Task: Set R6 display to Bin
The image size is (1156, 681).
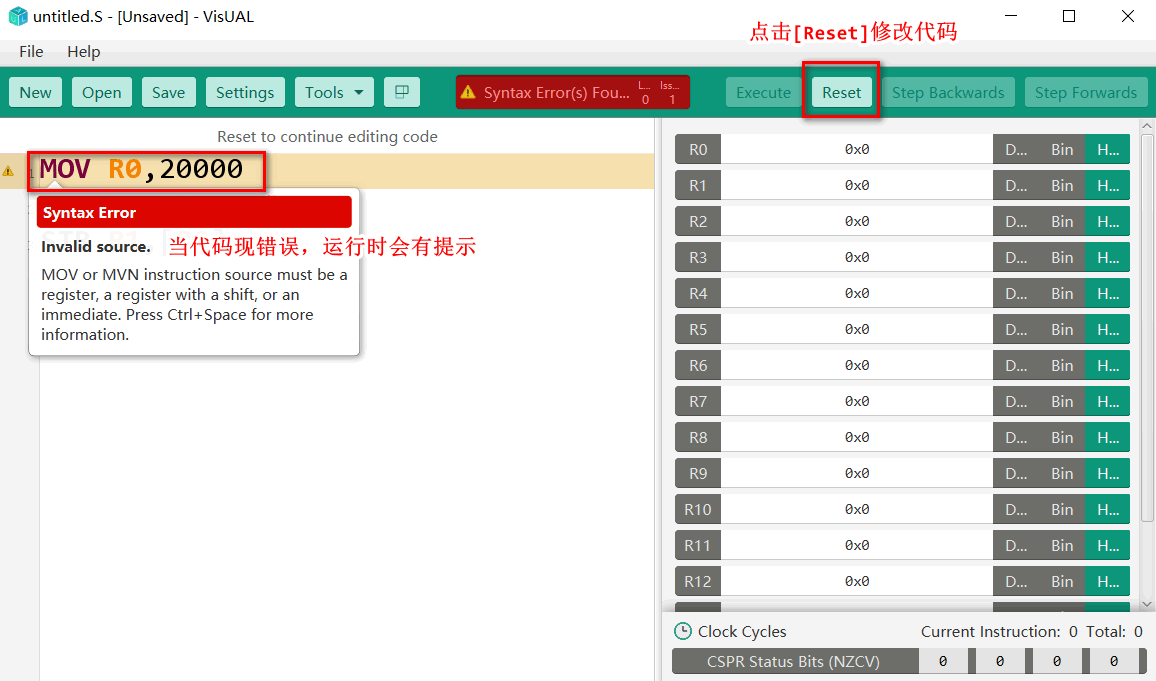Action: click(1062, 366)
